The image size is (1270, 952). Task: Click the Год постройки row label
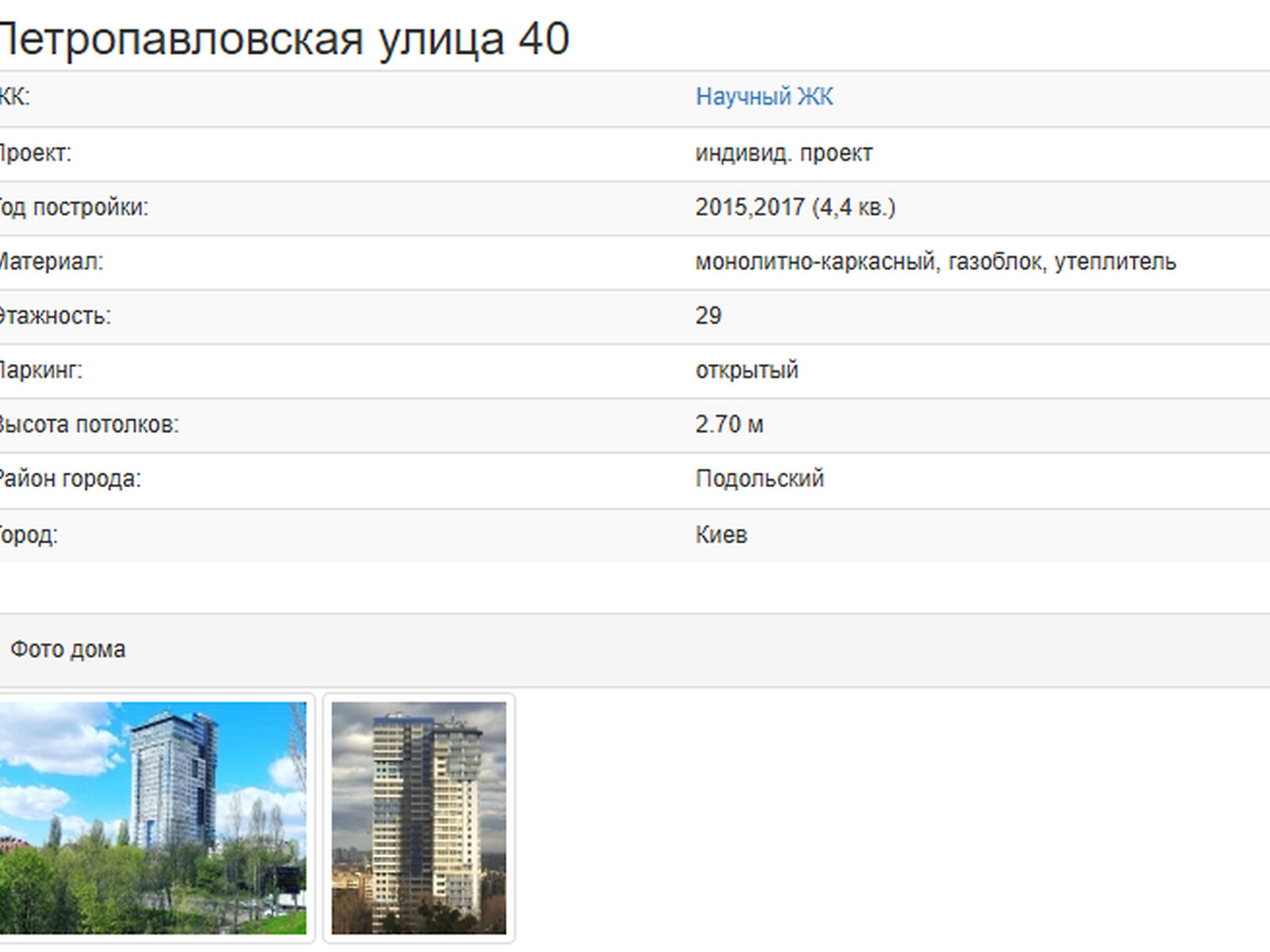point(73,207)
